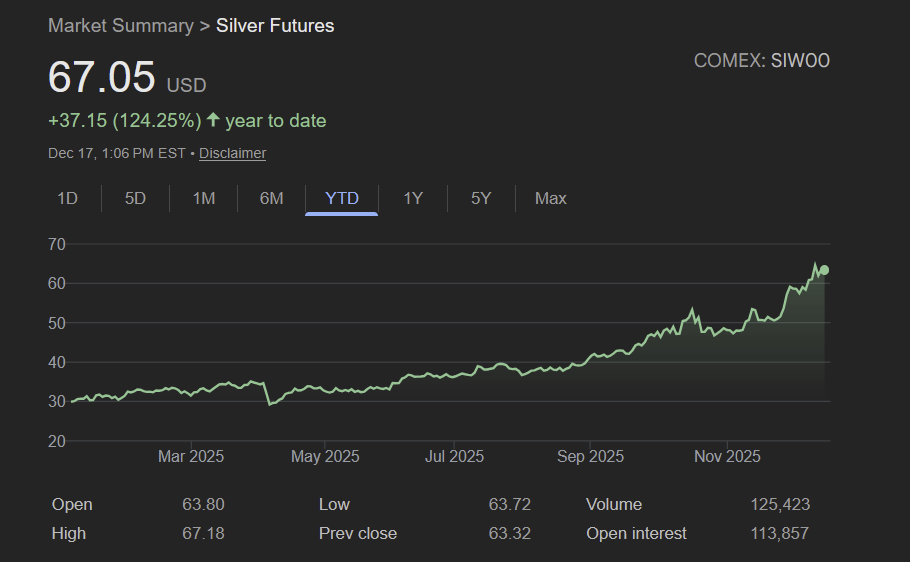The height and width of the screenshot is (562, 910).
Task: Open the Disclaimer link
Action: (232, 153)
